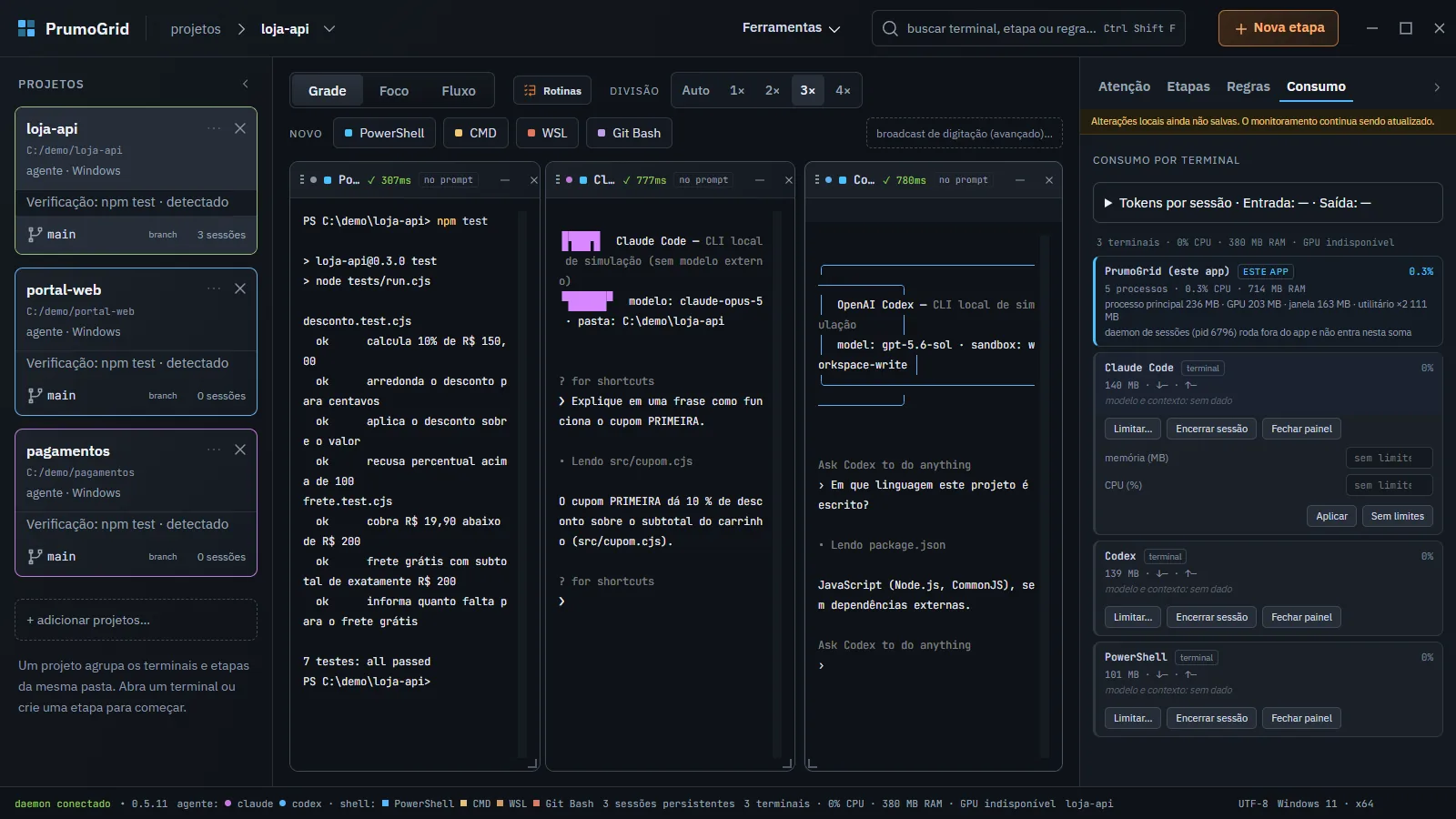Click the drag handle of the Codex terminal pane
The height and width of the screenshot is (819, 1456).
[x=817, y=180]
